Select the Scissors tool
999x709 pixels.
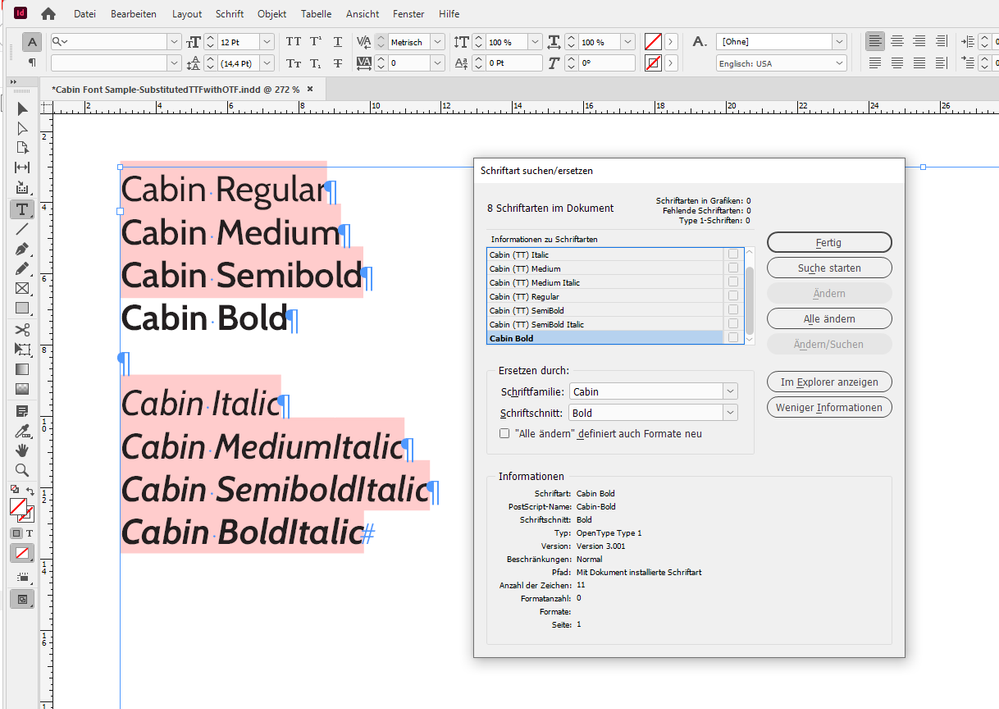point(21,330)
